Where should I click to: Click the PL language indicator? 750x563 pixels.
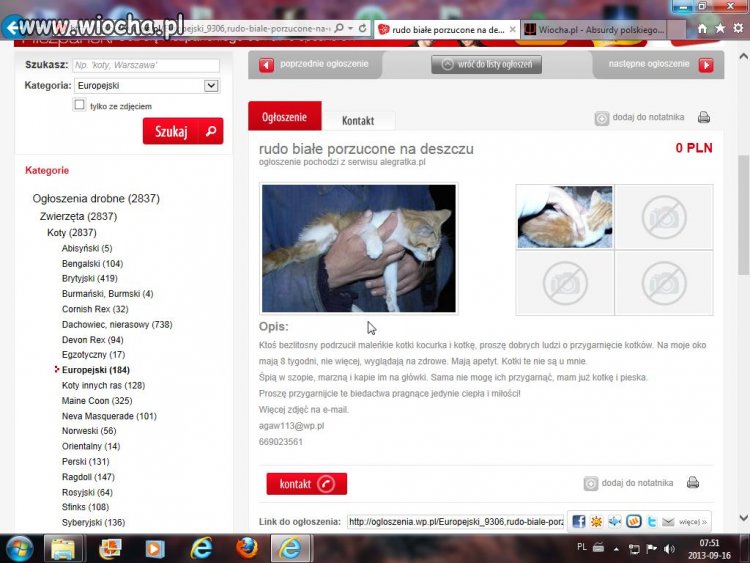coord(582,547)
